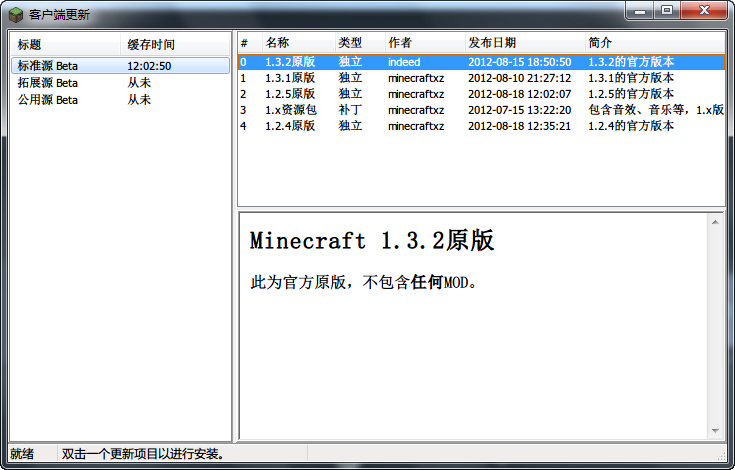
Task: Close the 客户端更新 window
Action: pos(704,11)
